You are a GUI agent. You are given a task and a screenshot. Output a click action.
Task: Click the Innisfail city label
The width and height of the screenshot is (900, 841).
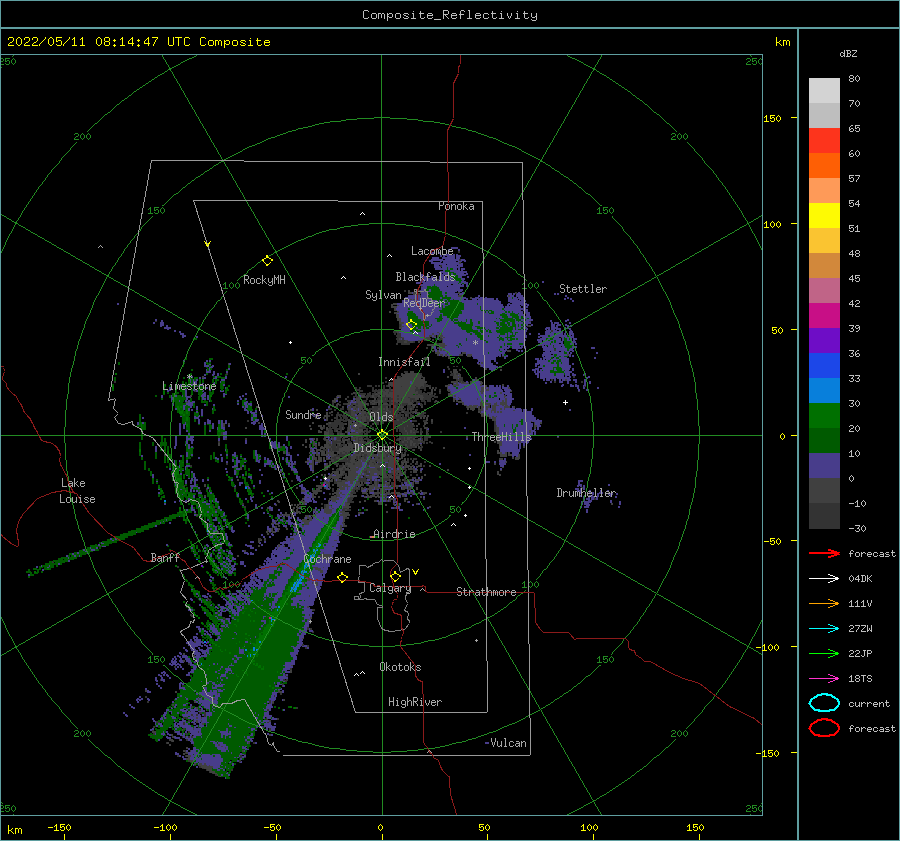(404, 362)
